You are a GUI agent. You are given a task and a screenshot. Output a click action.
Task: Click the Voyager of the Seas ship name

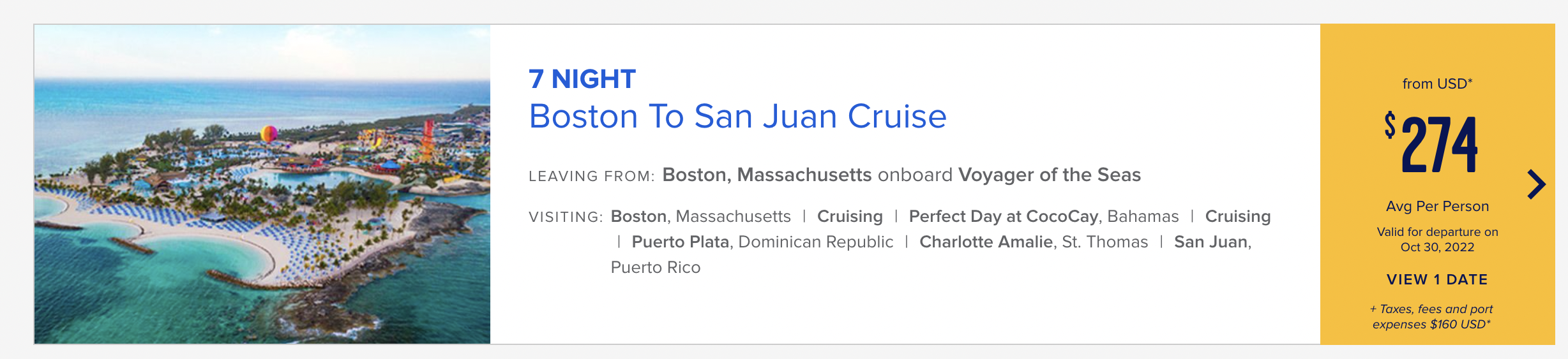pos(1050,175)
